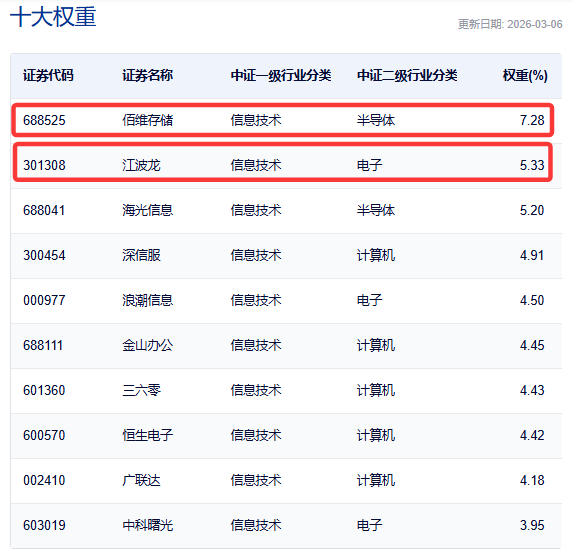
Task: Click 信息技术 in the 广联达 row
Action: 256,480
